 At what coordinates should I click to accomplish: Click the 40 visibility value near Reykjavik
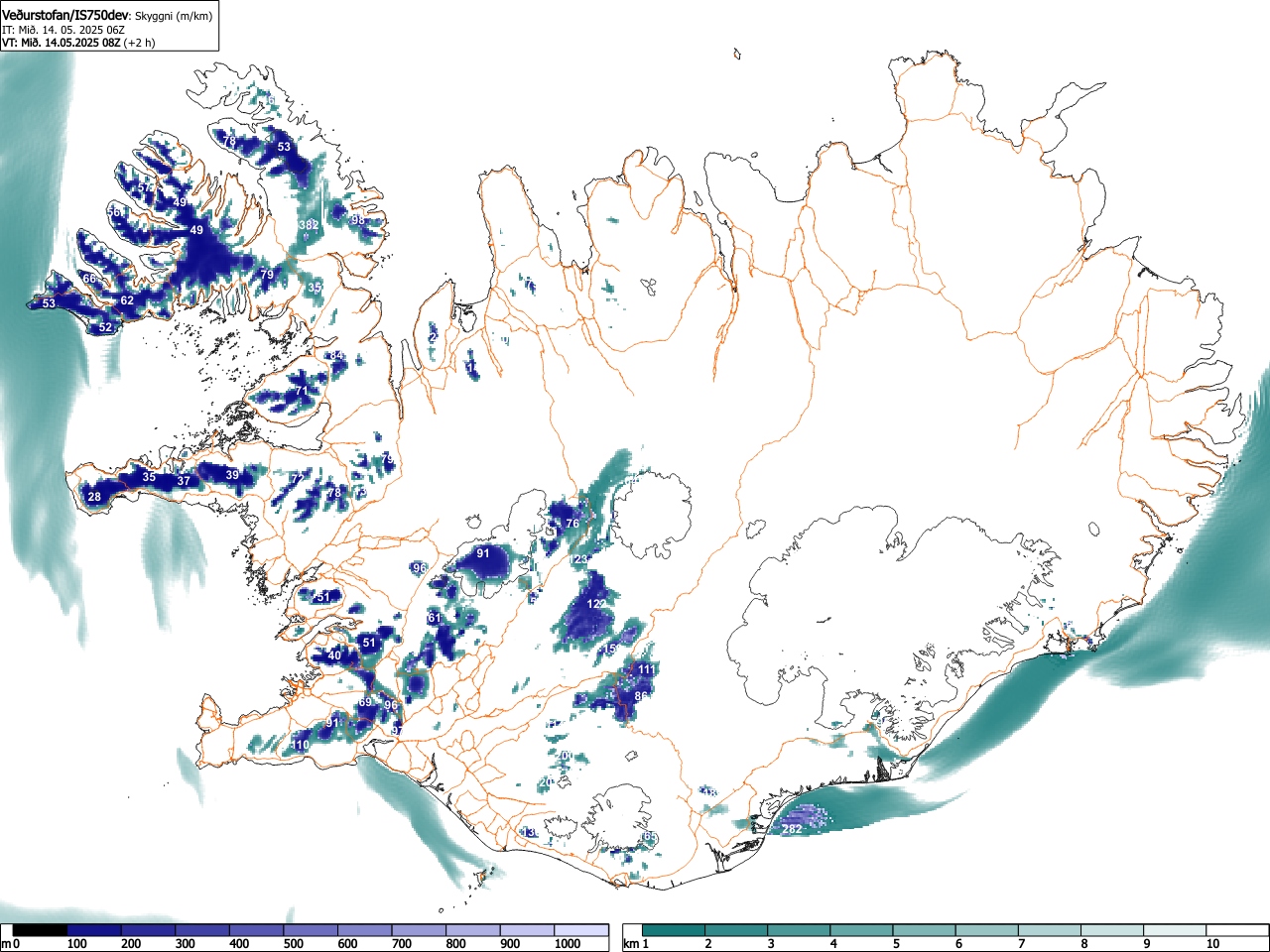point(334,655)
